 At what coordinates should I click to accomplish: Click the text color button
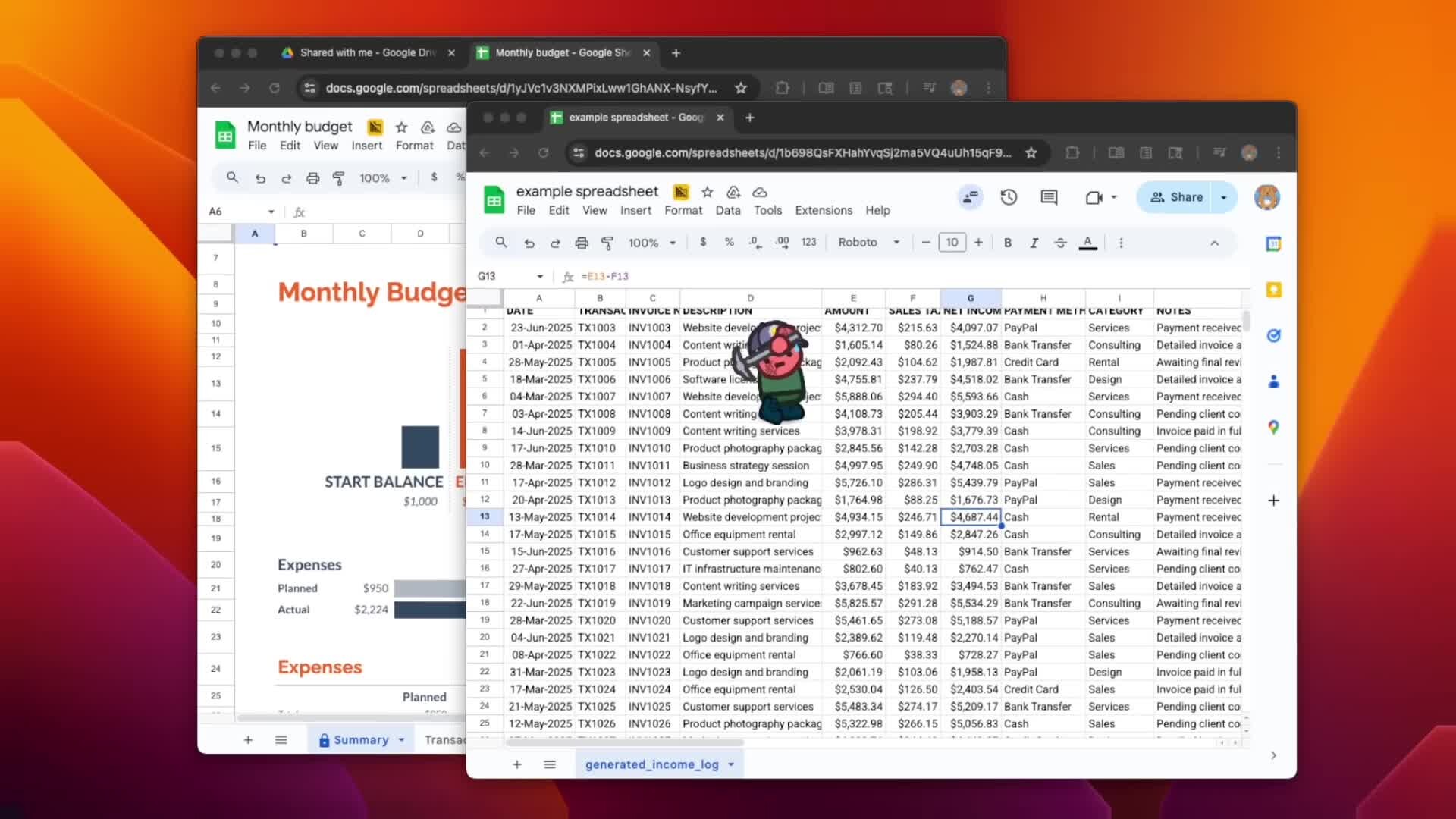coord(1087,243)
